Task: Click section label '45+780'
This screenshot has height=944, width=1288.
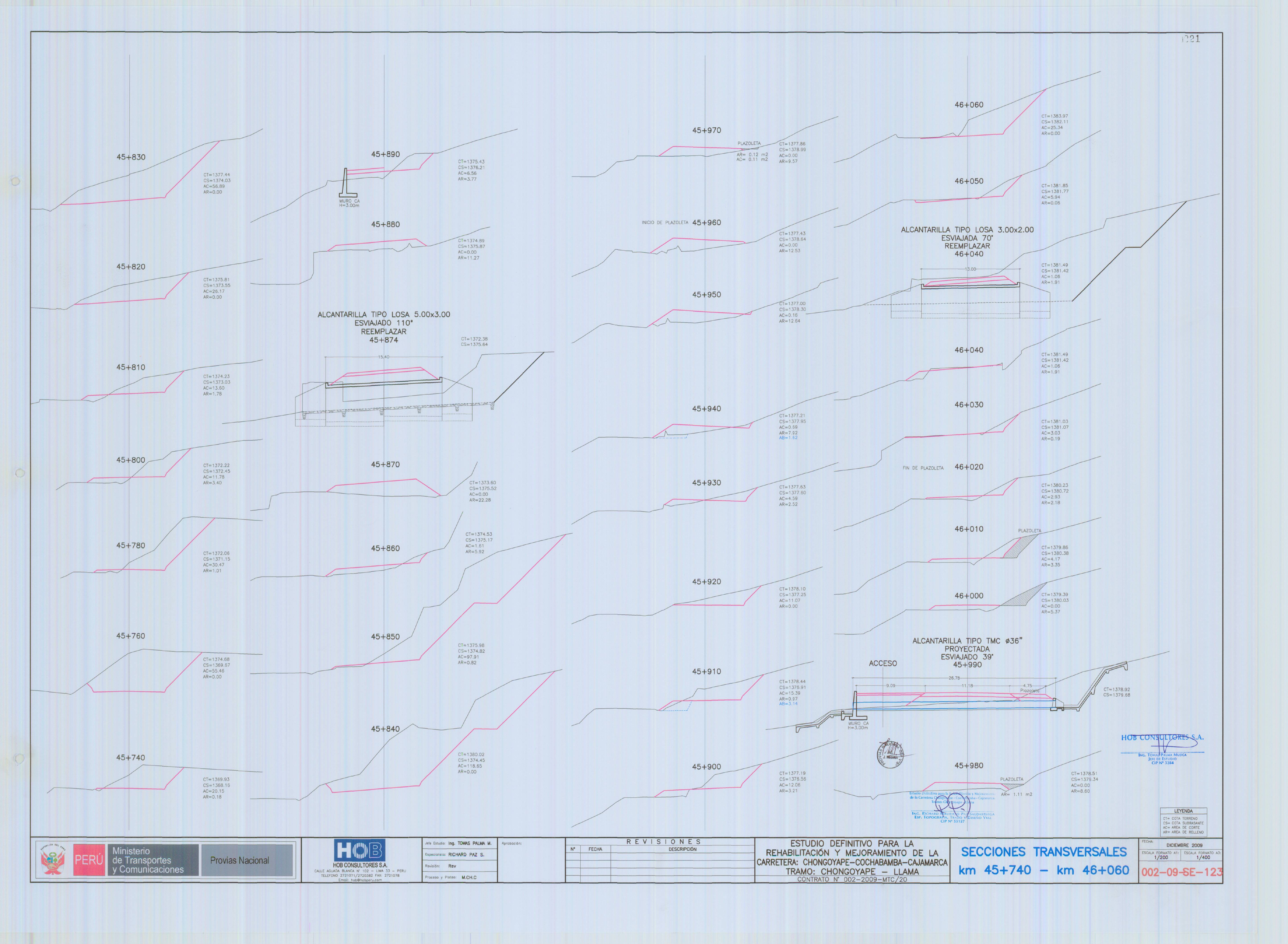Action: tap(131, 546)
